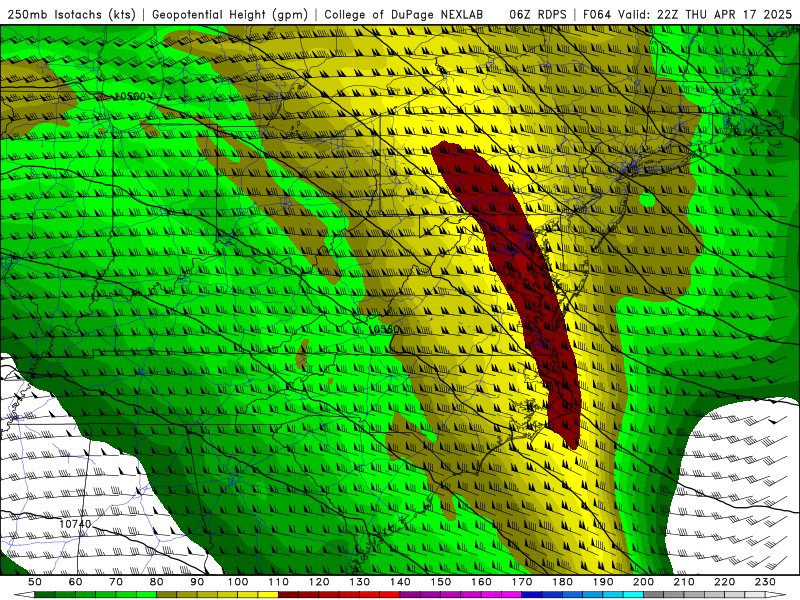Click the 200 value on the color scale

tap(643, 582)
